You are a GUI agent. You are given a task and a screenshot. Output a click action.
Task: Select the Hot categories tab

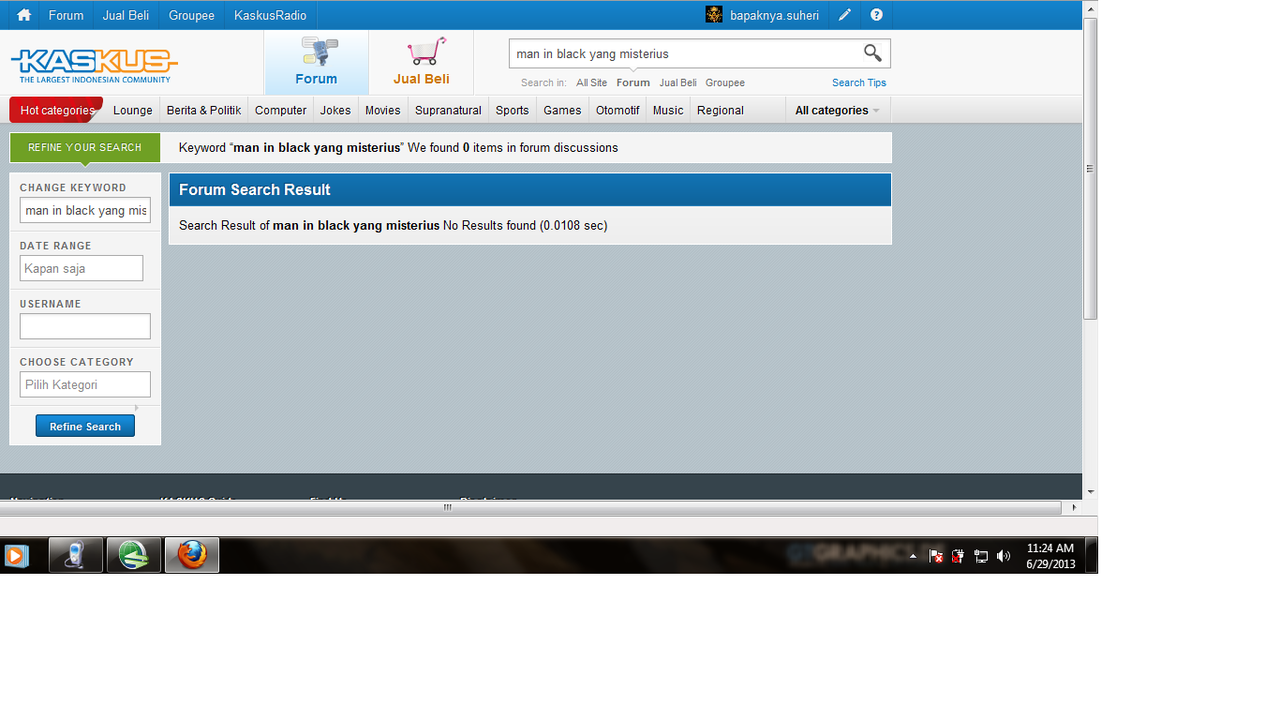point(57,110)
